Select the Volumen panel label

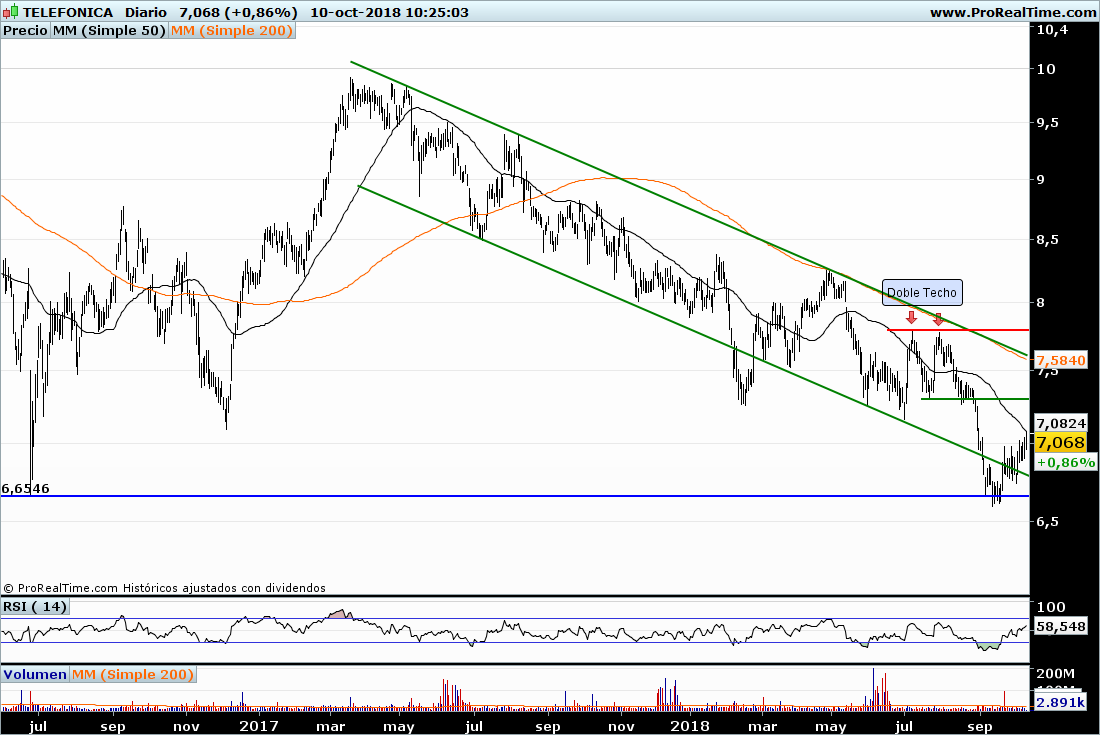[34, 675]
